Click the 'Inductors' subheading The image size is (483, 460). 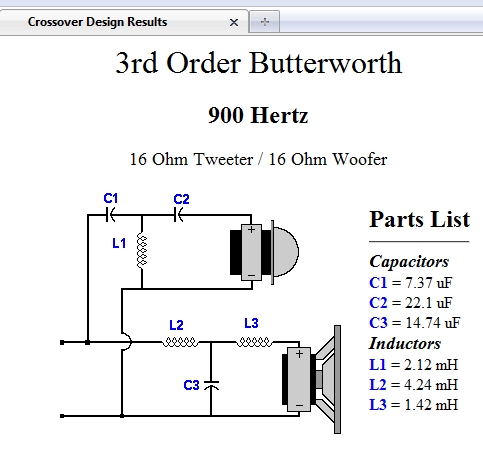[x=405, y=344]
